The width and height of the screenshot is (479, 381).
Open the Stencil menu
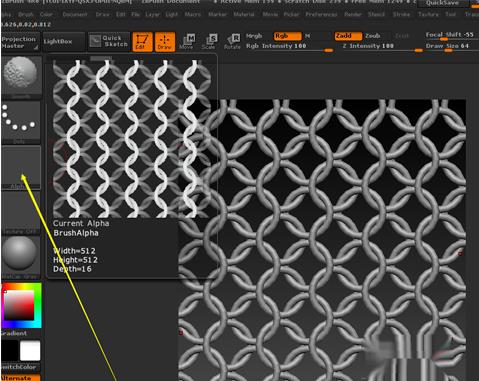coord(376,15)
